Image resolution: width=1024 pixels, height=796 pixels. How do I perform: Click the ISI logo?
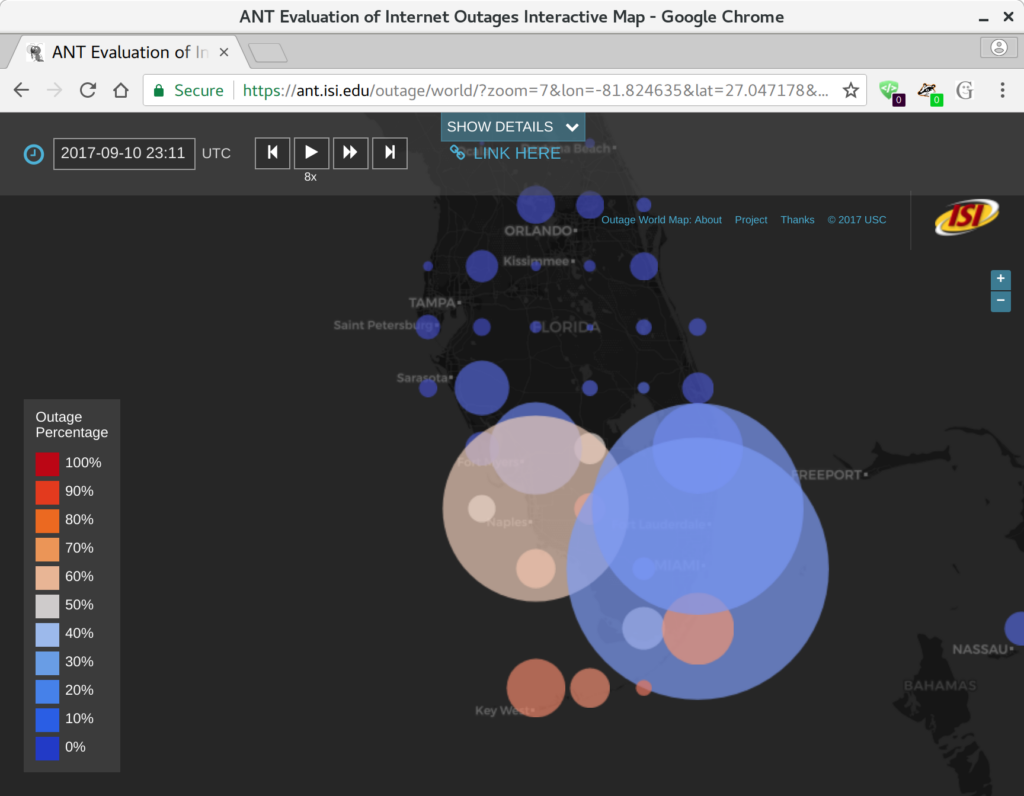click(x=967, y=217)
